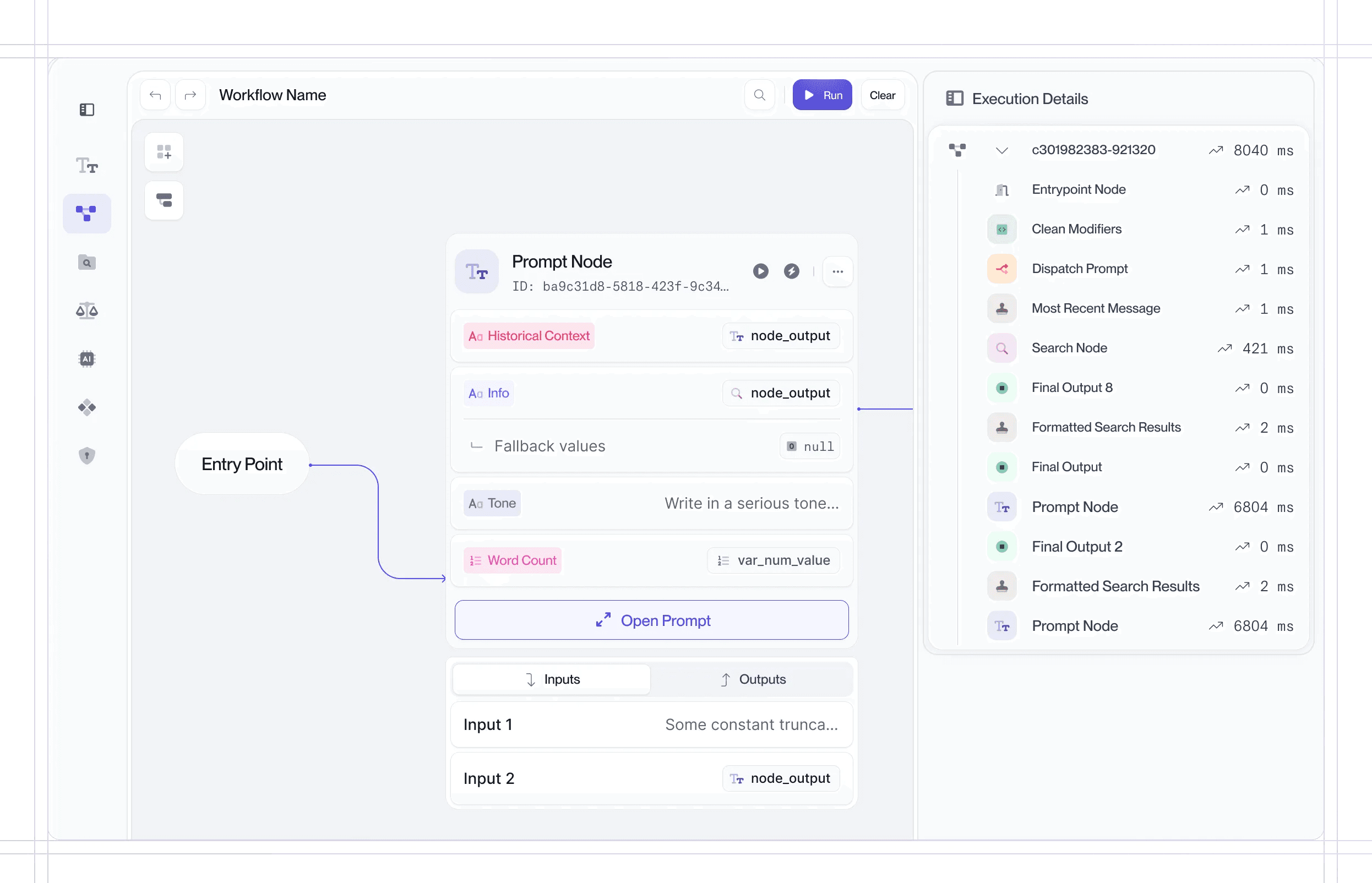Toggle the Execution Details panel icon
Image resolution: width=1372 pixels, height=883 pixels.
pyautogui.click(x=954, y=99)
